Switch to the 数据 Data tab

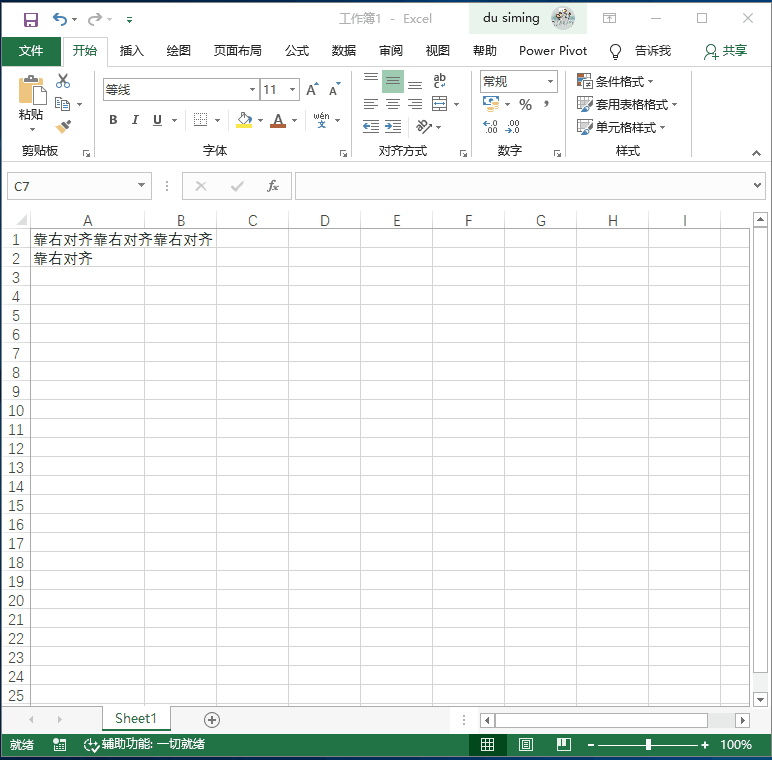pyautogui.click(x=344, y=51)
